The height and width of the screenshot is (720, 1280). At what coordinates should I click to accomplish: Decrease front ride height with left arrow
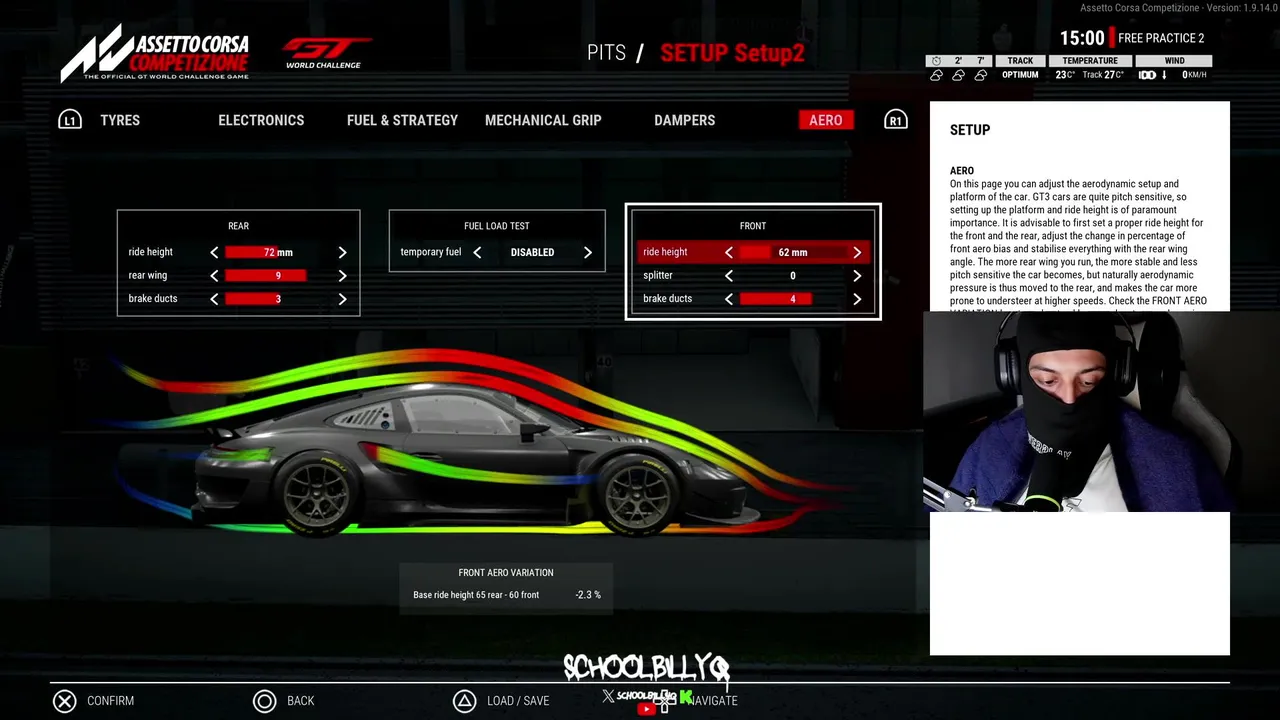[729, 253]
